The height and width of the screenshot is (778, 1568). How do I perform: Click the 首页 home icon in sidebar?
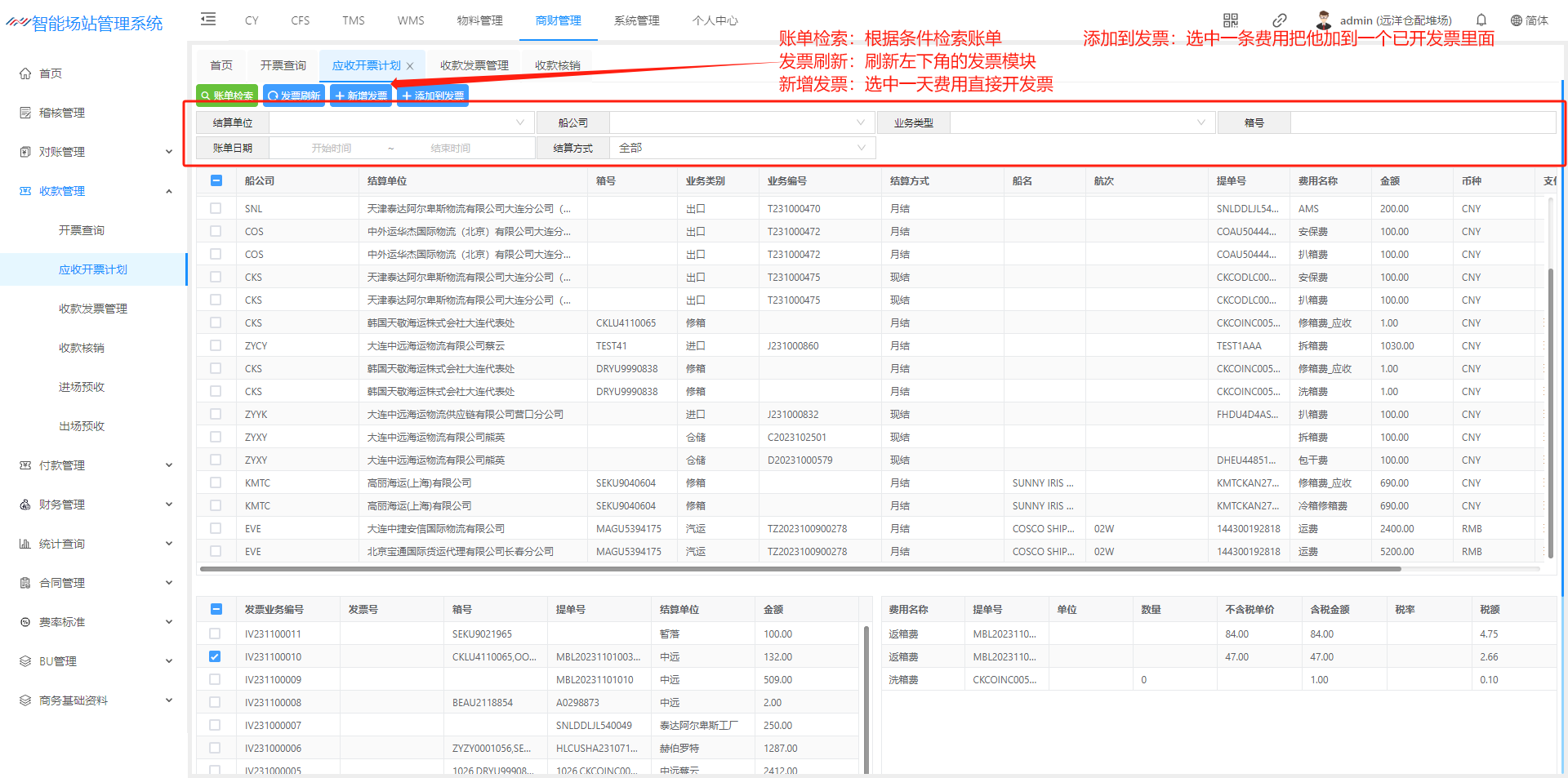click(x=25, y=73)
